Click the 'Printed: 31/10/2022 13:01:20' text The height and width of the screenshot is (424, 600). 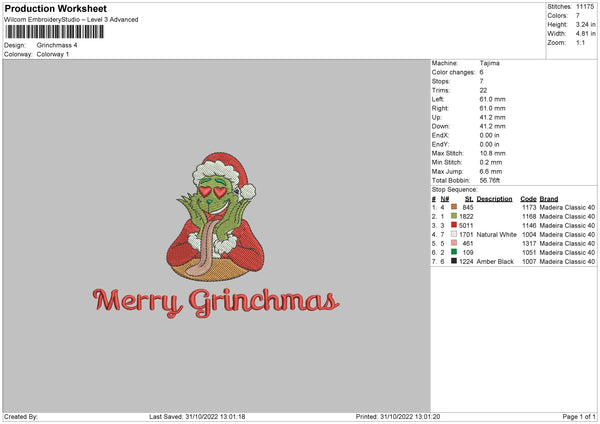[x=398, y=417]
